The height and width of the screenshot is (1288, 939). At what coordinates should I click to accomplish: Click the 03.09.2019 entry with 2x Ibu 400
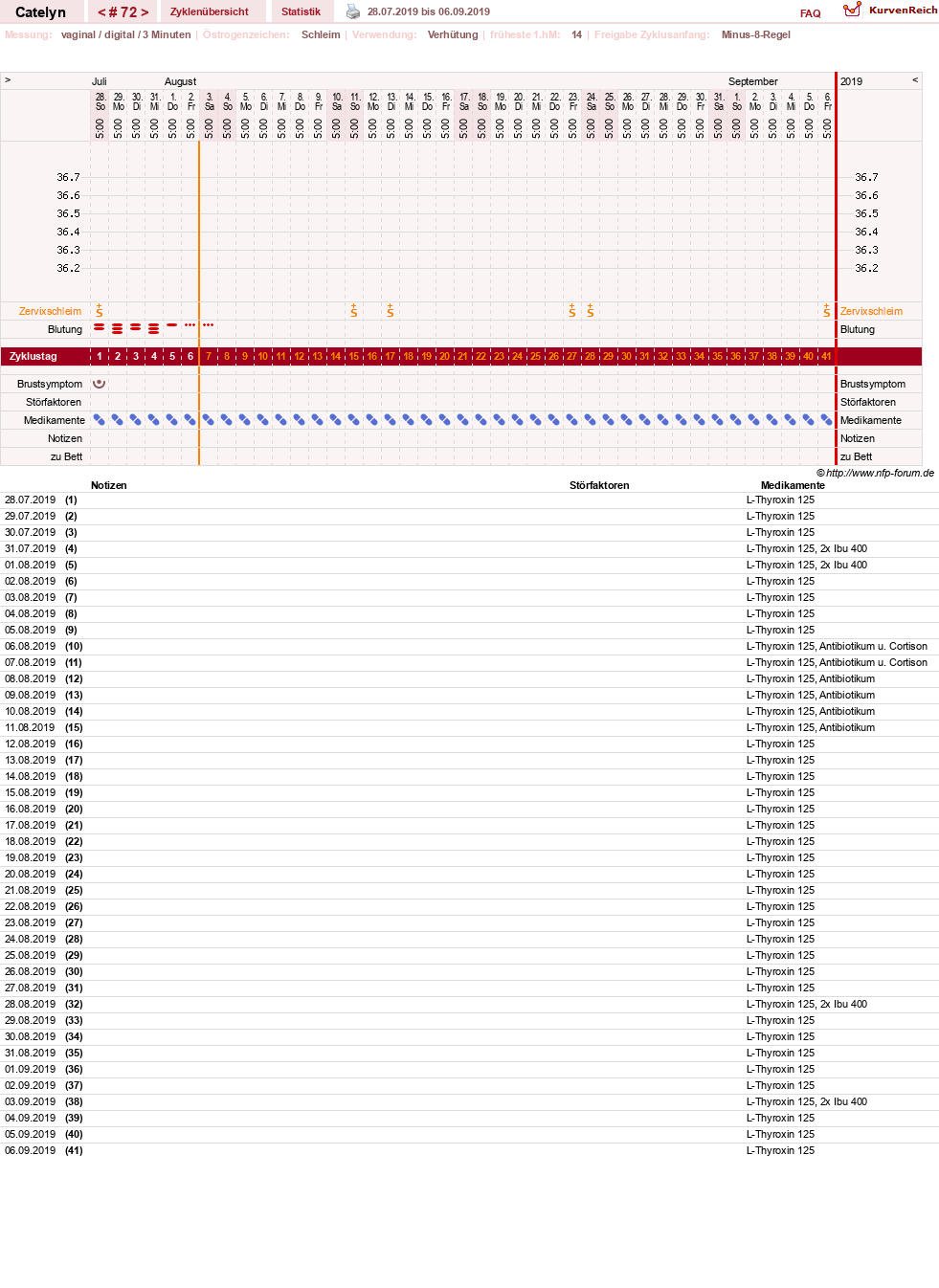pyautogui.click(x=807, y=1101)
